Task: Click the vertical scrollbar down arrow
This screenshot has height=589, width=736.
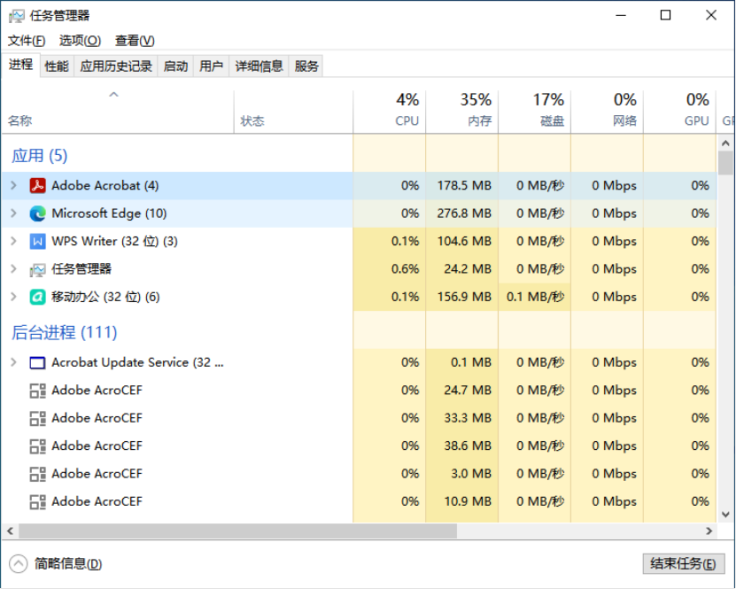Action: [726, 515]
